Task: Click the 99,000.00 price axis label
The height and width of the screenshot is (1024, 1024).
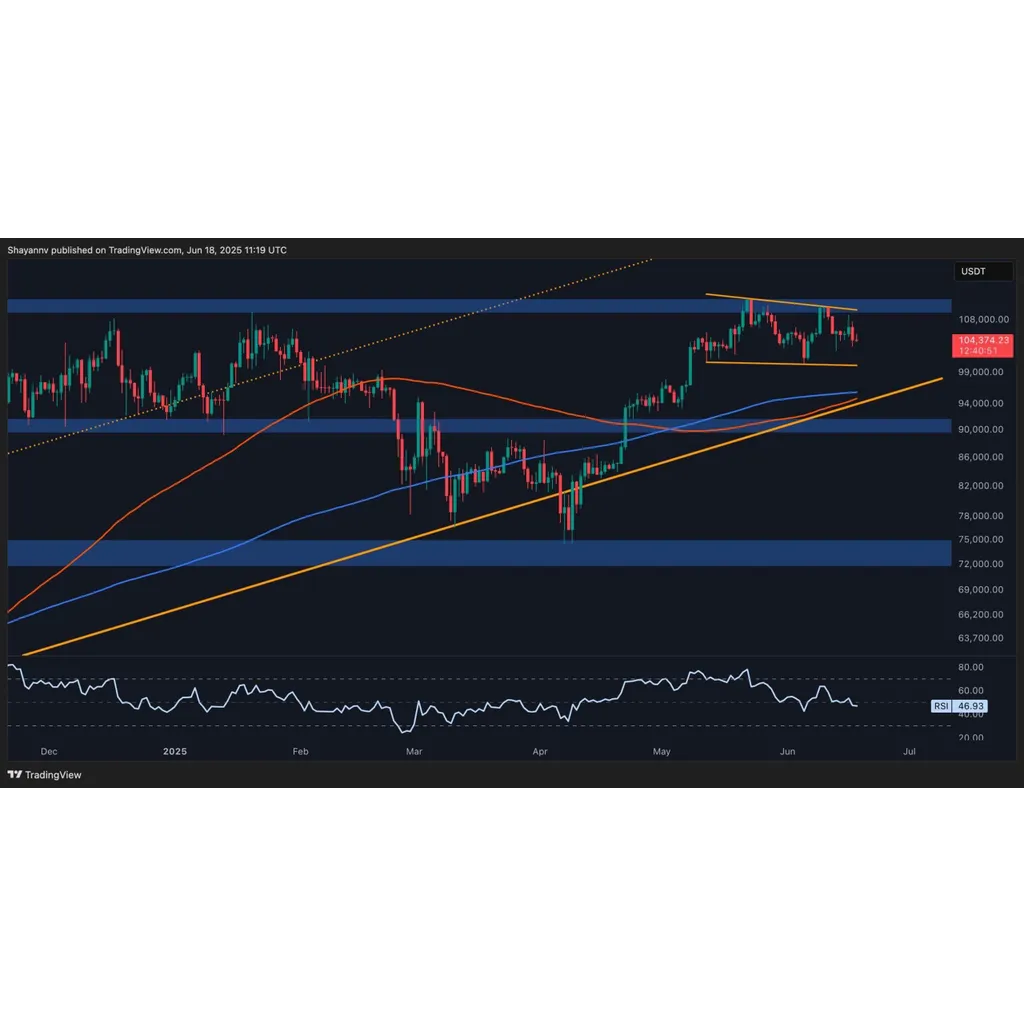Action: (980, 372)
